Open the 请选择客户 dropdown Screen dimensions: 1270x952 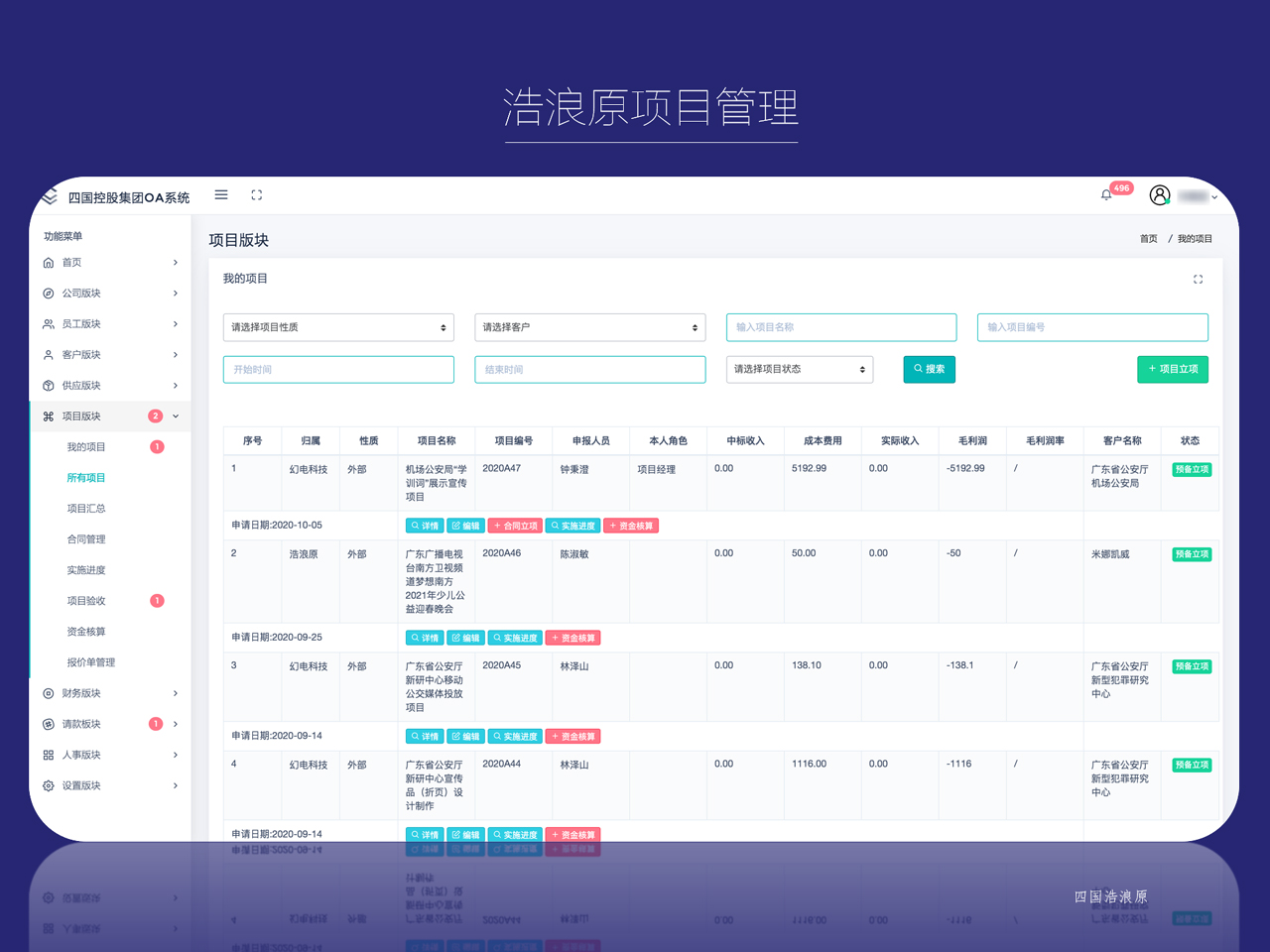589,327
